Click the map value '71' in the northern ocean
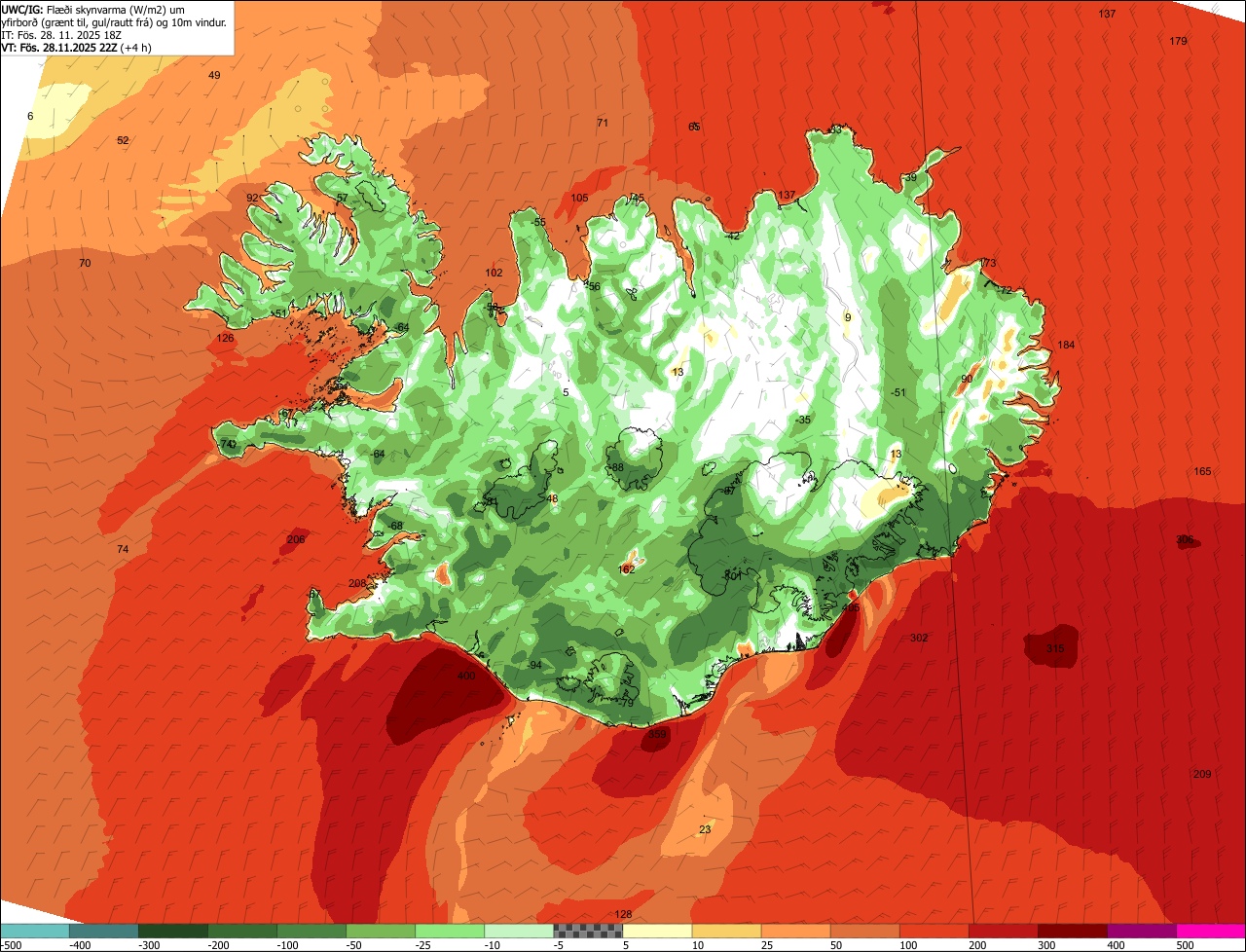1246x952 pixels. click(x=602, y=123)
